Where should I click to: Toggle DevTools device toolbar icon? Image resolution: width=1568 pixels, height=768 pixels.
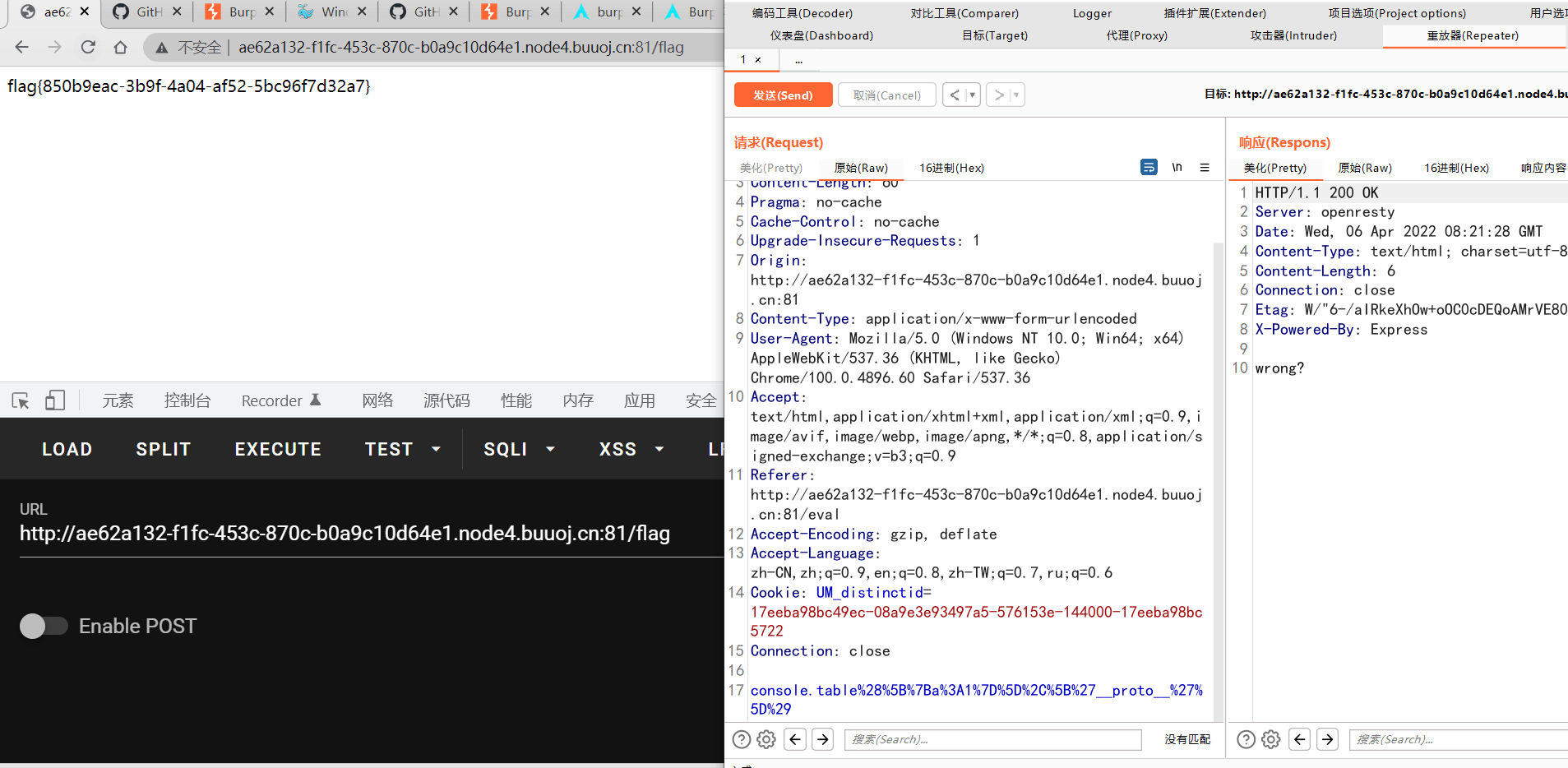(55, 400)
